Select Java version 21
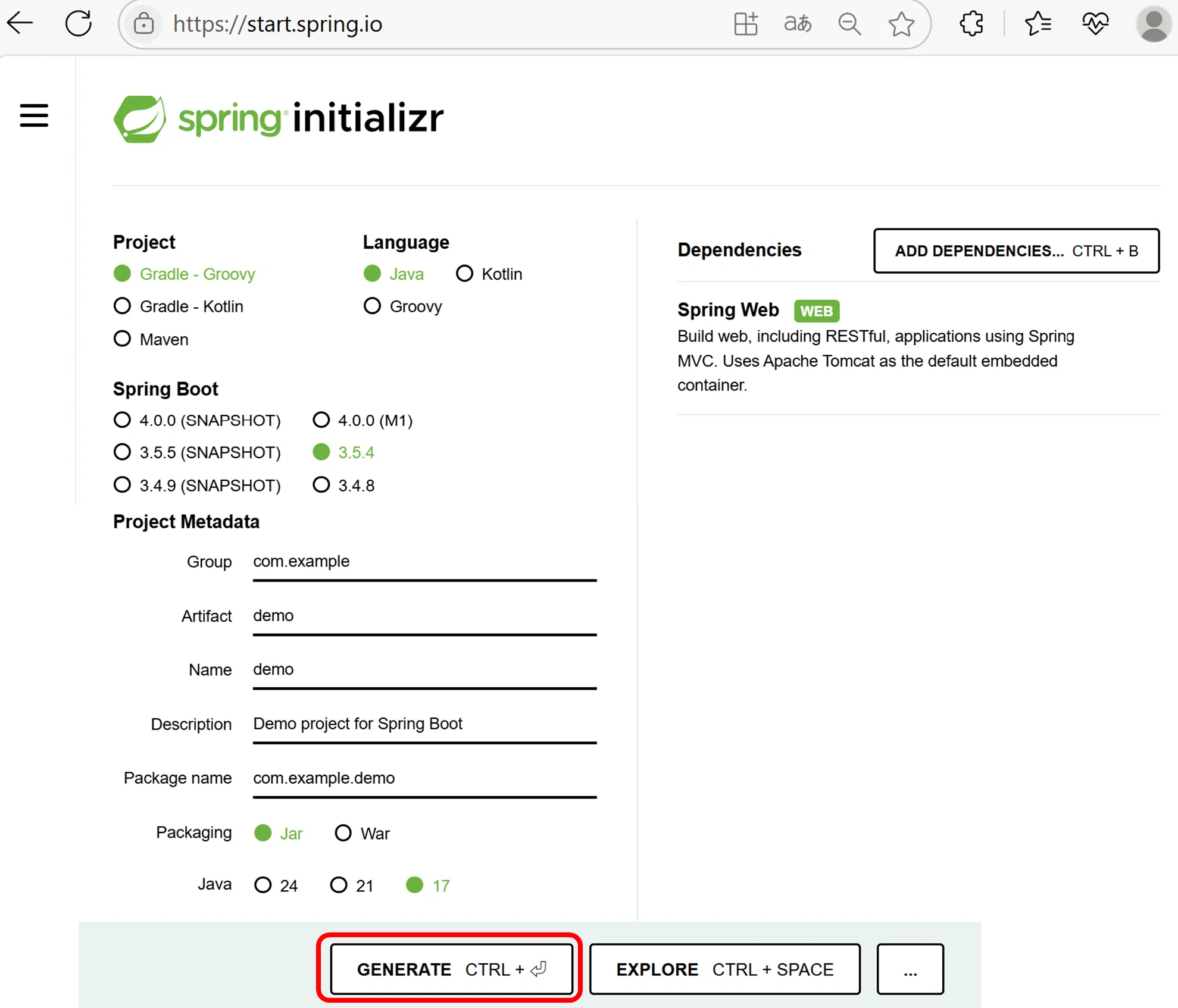Image resolution: width=1178 pixels, height=1008 pixels. click(351, 885)
